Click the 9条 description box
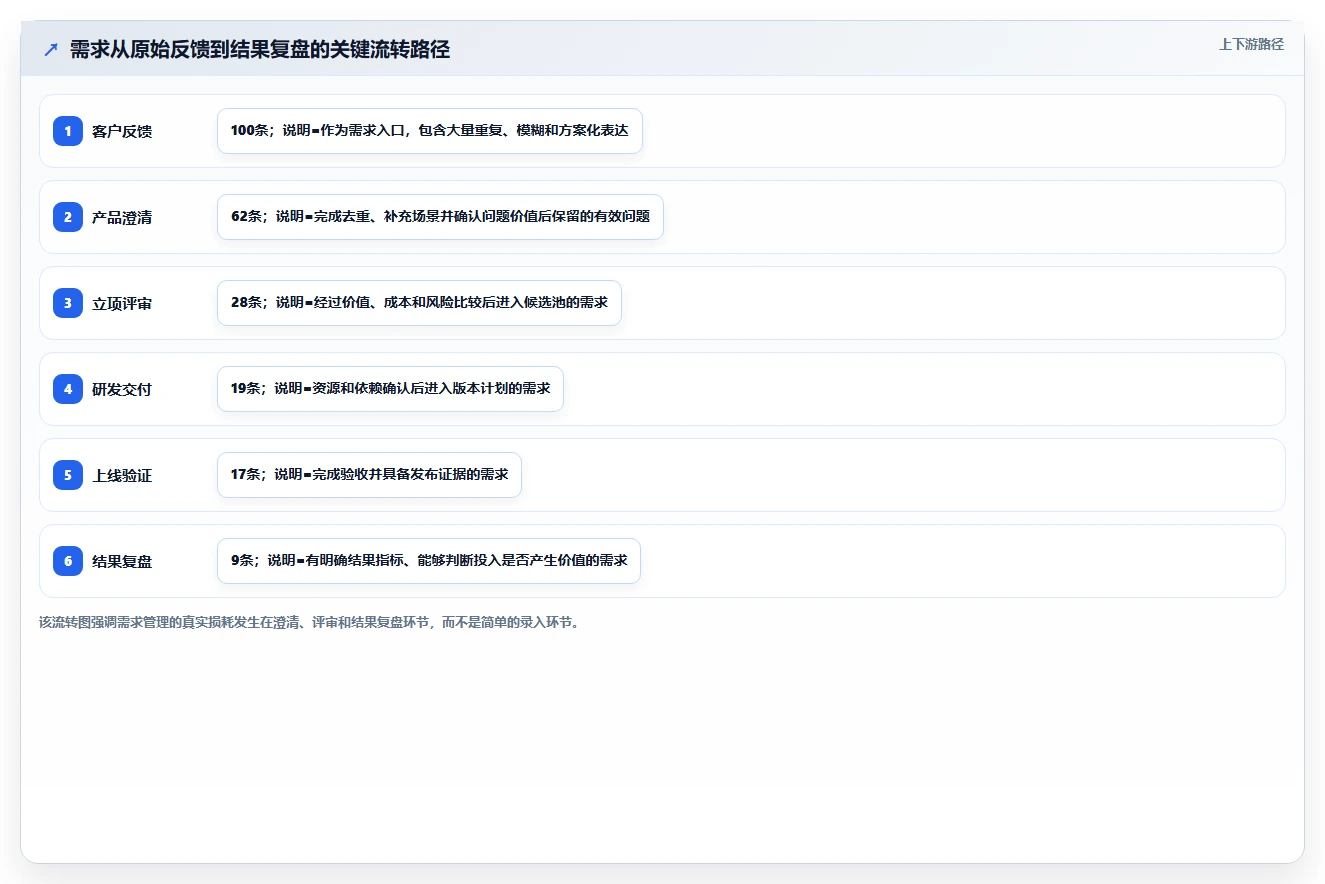The image size is (1325, 884). click(x=429, y=561)
